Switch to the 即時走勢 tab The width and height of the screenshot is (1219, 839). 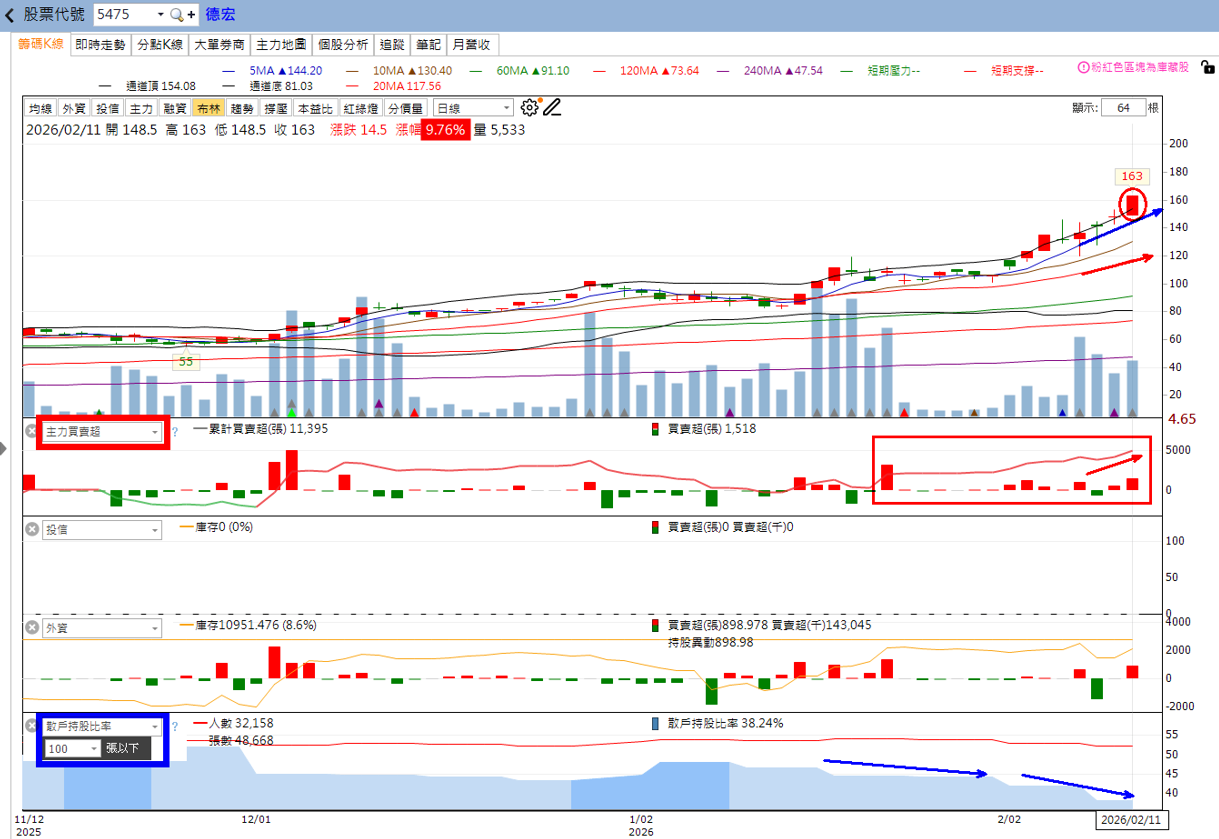pos(100,45)
